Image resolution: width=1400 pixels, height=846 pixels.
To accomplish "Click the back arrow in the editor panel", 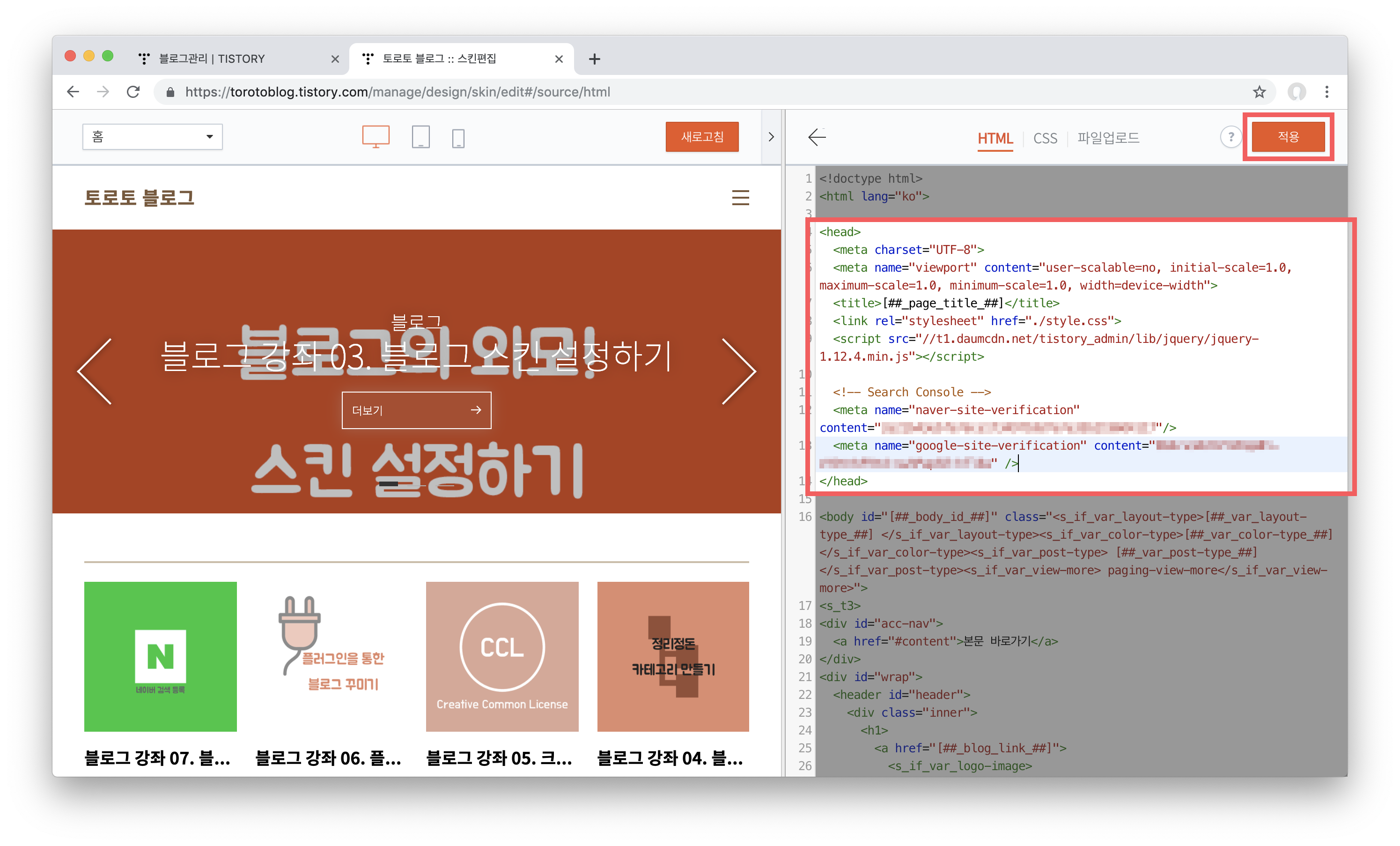I will [x=817, y=137].
